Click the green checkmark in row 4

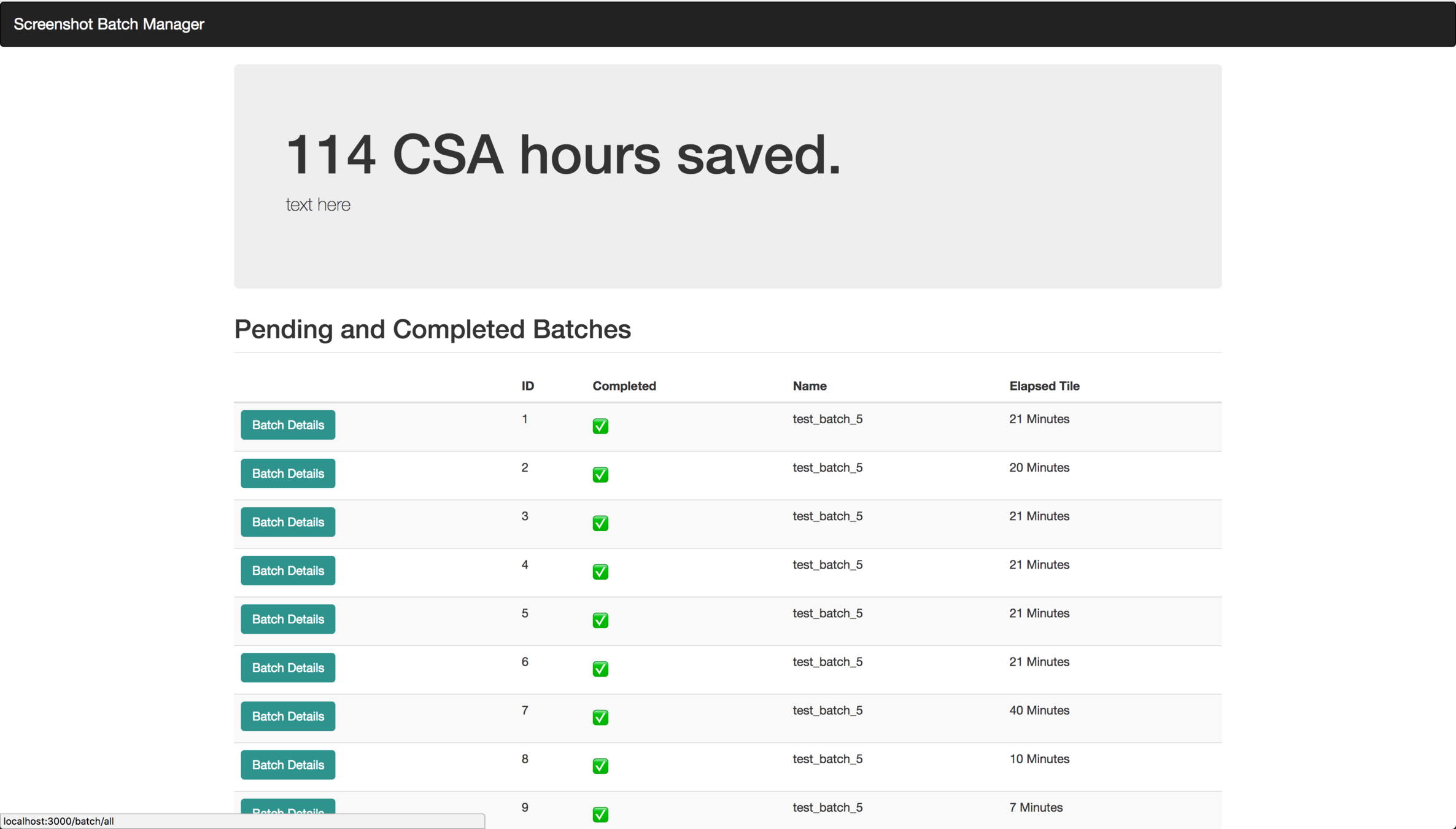(x=600, y=572)
